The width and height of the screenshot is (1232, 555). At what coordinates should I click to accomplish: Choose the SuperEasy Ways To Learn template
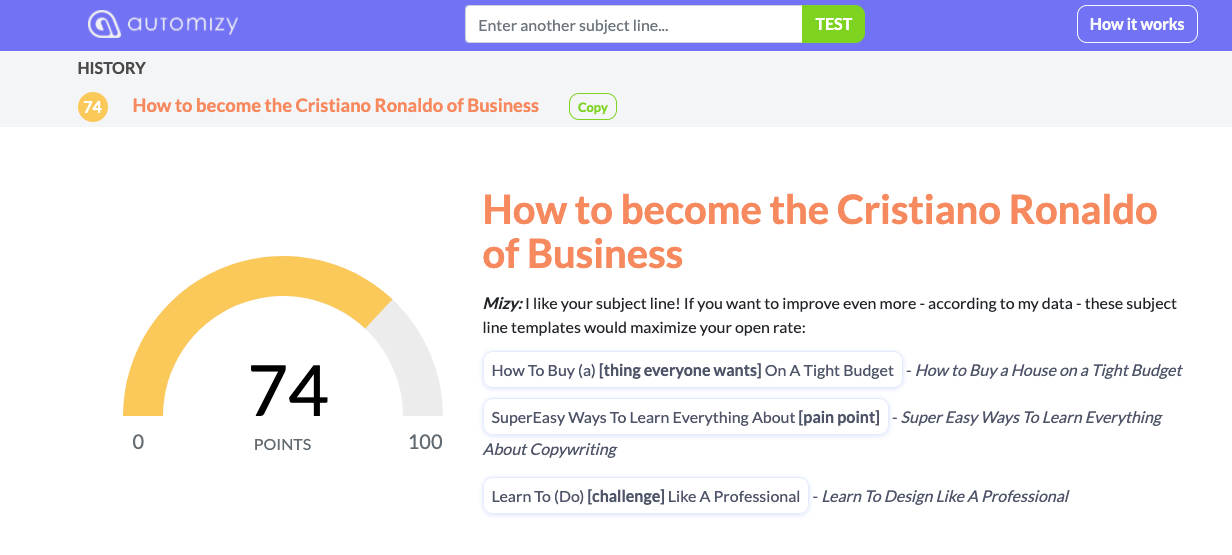coord(686,417)
